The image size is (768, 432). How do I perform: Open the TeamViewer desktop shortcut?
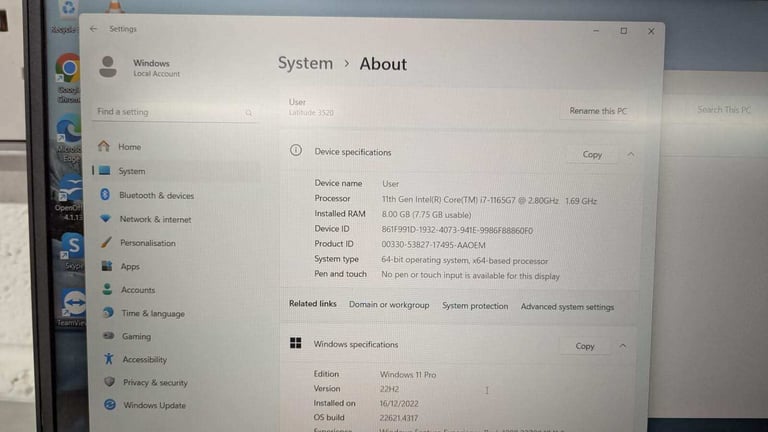(x=72, y=308)
